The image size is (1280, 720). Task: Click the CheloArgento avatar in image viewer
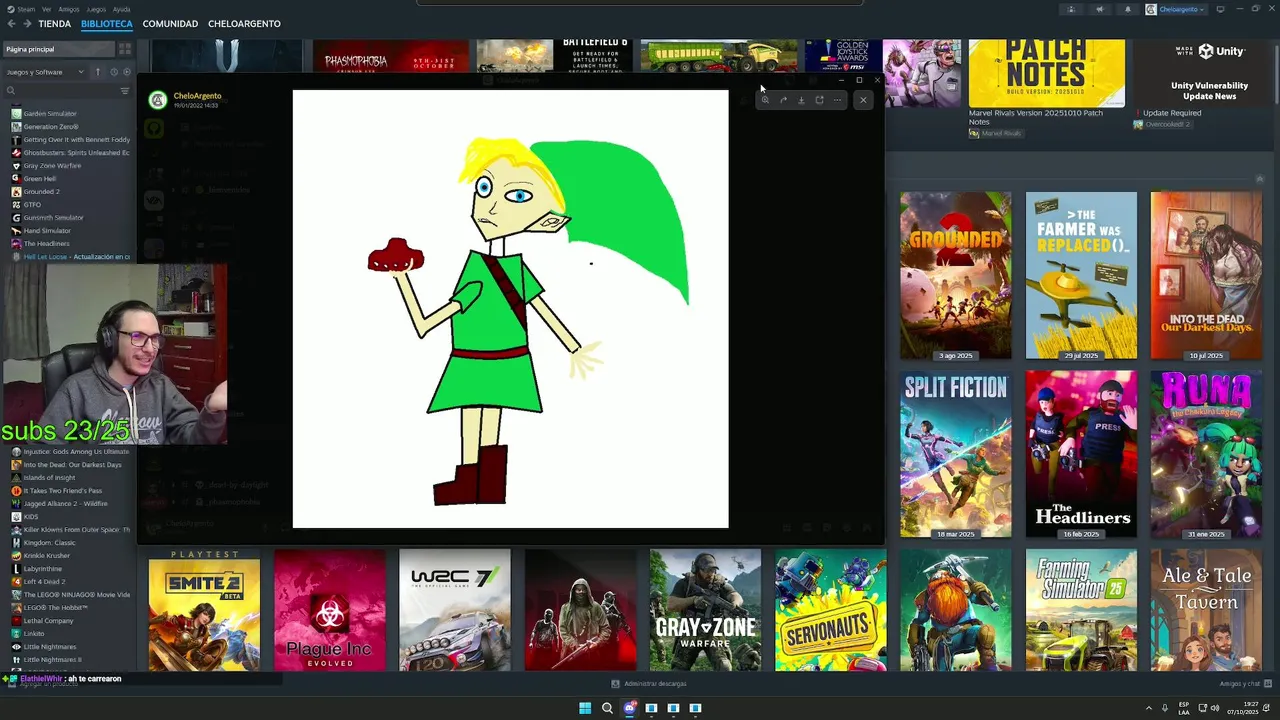157,100
